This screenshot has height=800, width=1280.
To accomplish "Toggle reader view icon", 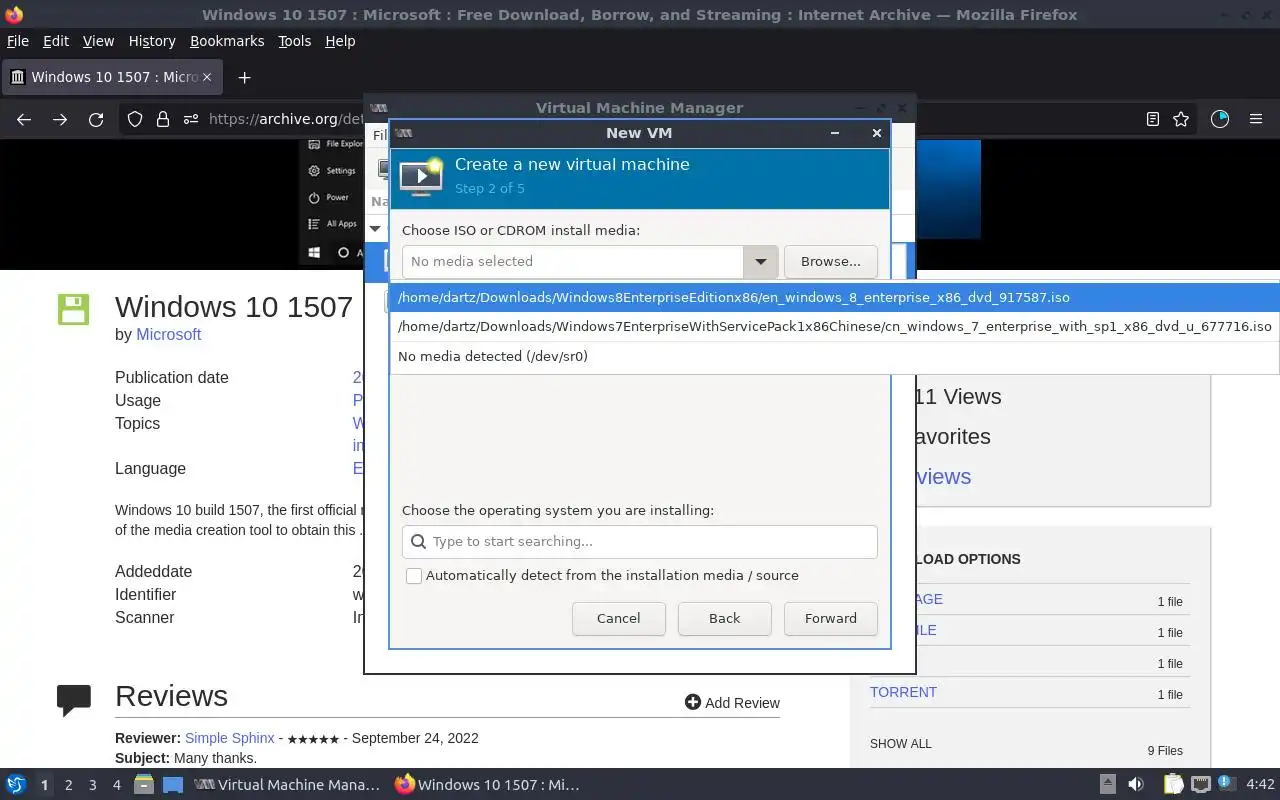I will [1152, 119].
